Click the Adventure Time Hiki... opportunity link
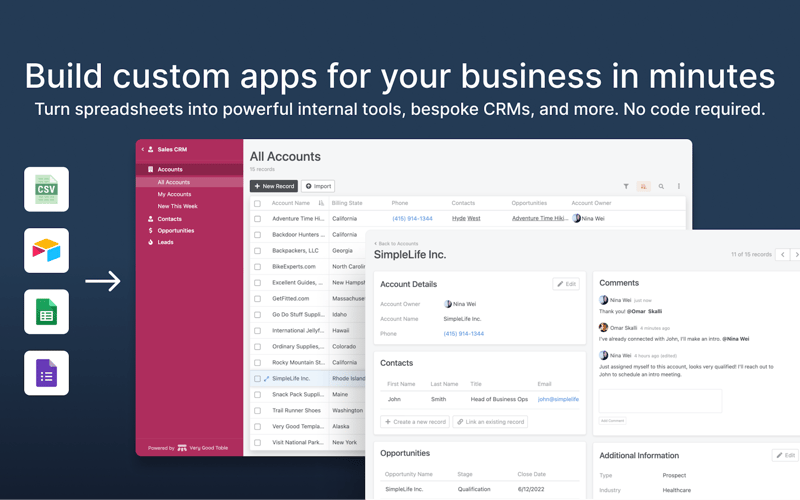The width and height of the screenshot is (800, 500). (x=540, y=218)
